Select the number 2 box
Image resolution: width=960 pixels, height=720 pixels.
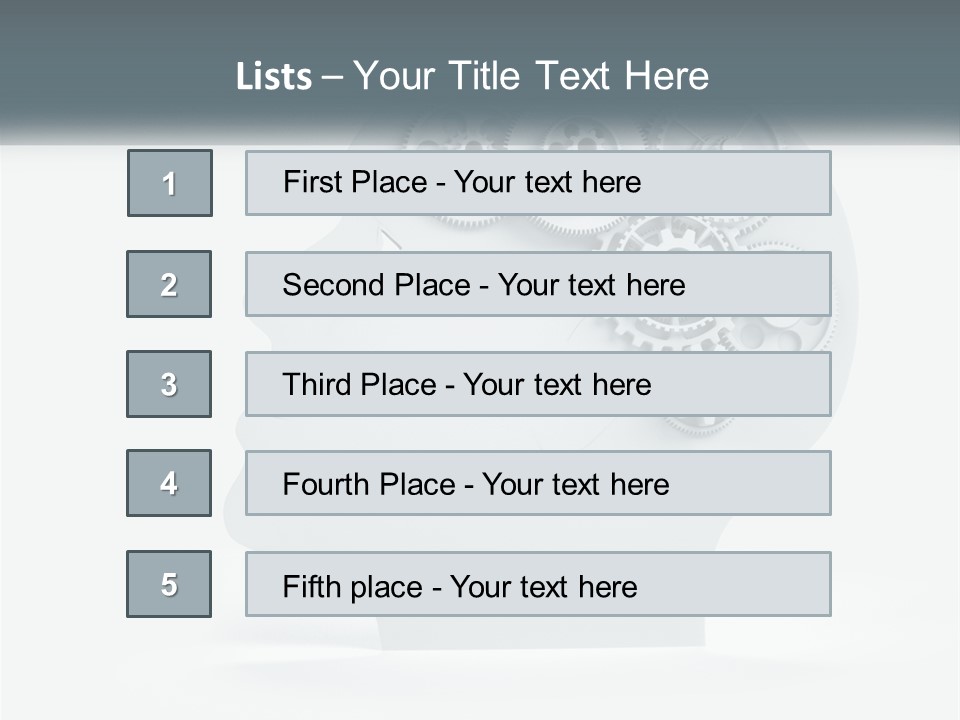coord(169,284)
